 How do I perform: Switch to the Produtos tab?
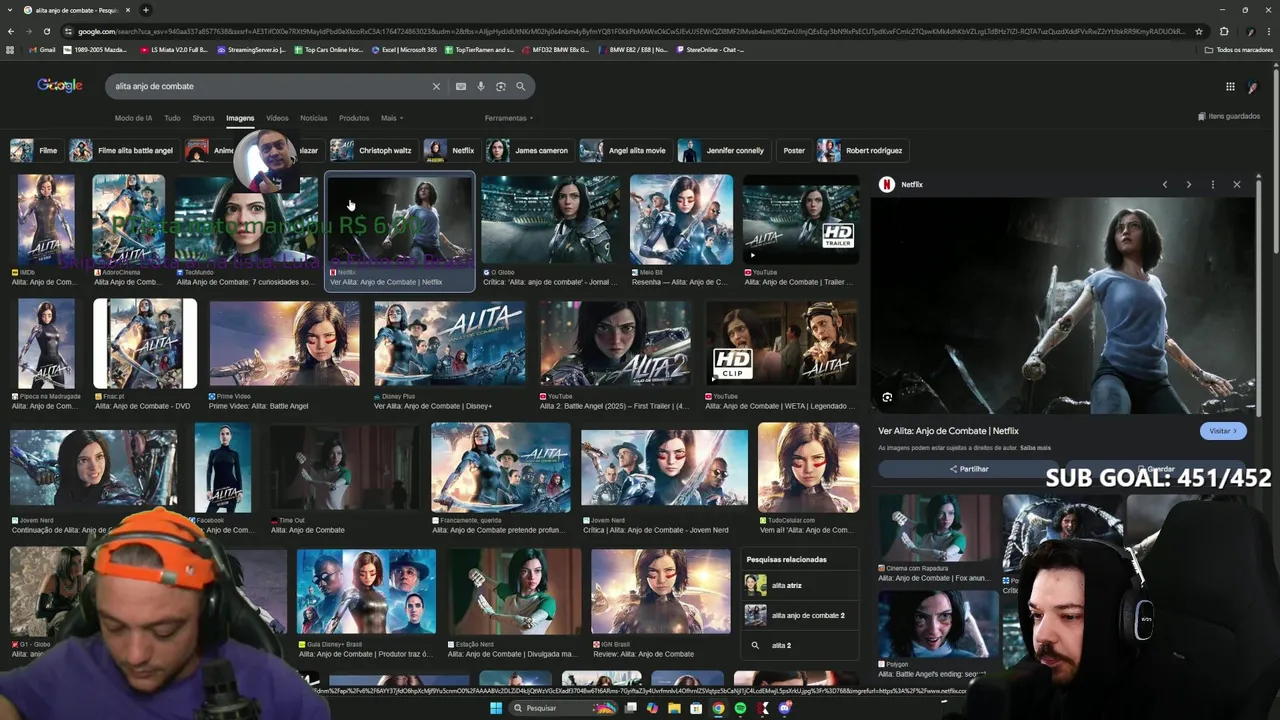[354, 118]
